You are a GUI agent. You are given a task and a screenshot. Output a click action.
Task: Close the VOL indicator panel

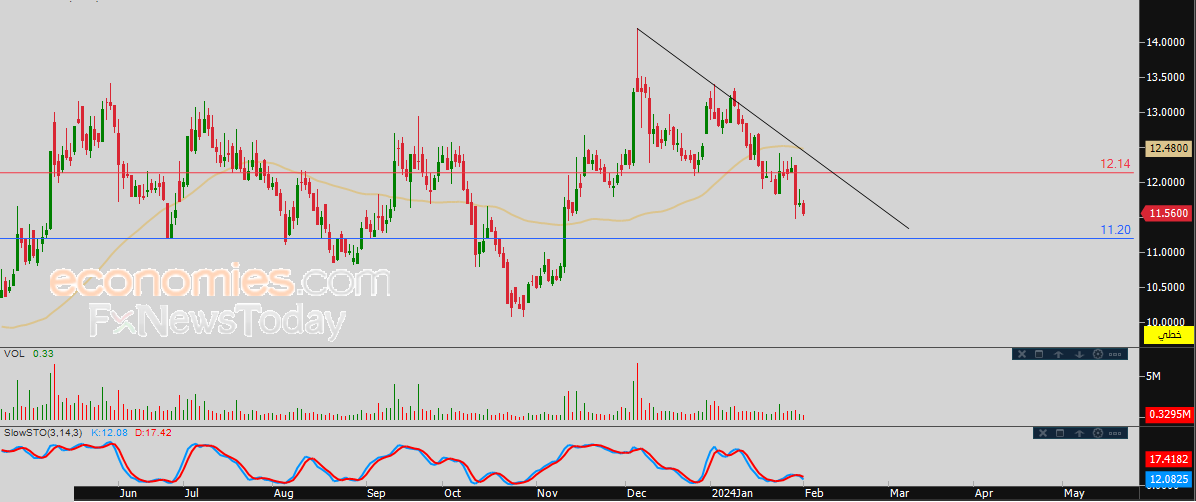1022,354
